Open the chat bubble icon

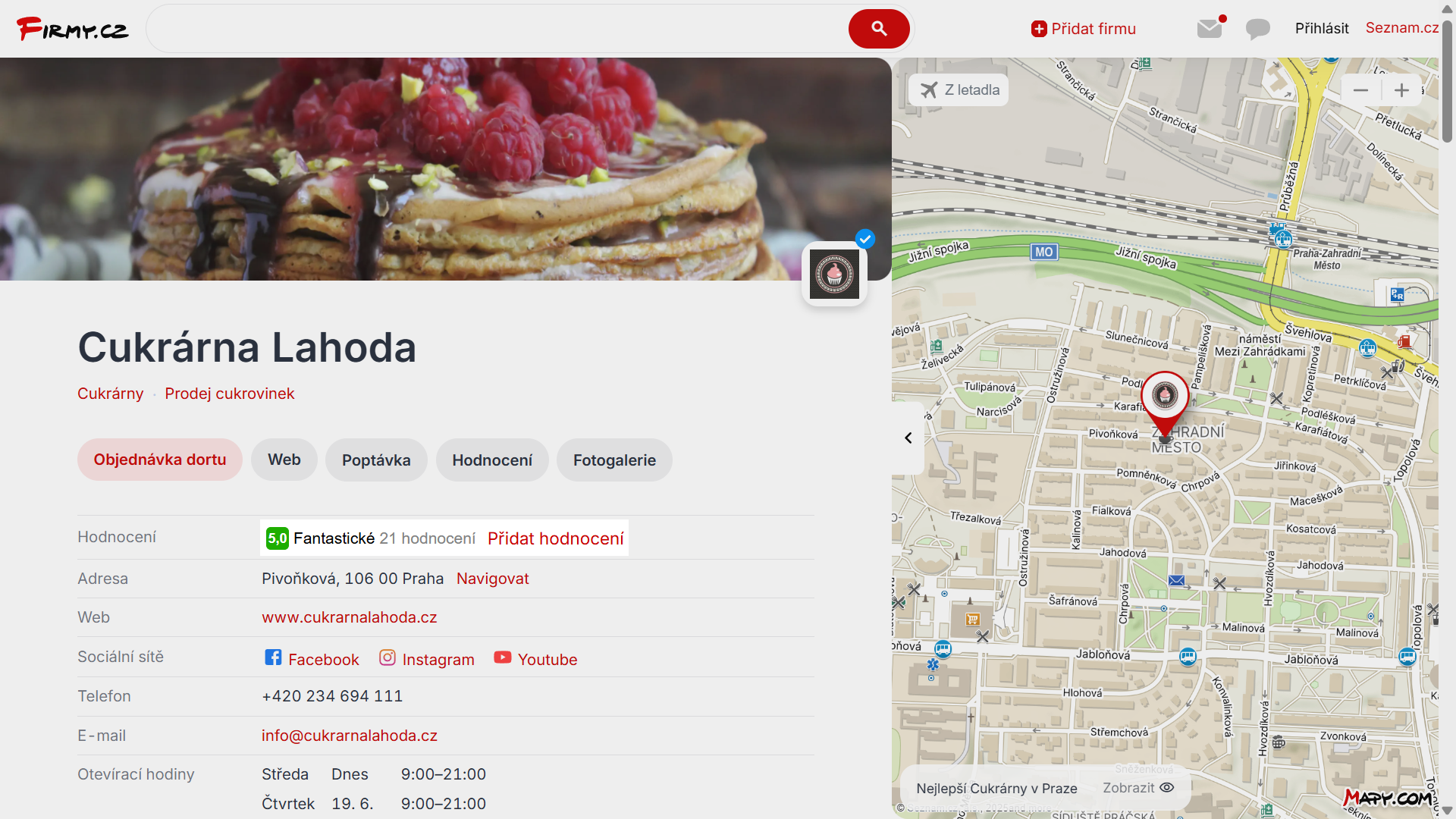[1257, 29]
